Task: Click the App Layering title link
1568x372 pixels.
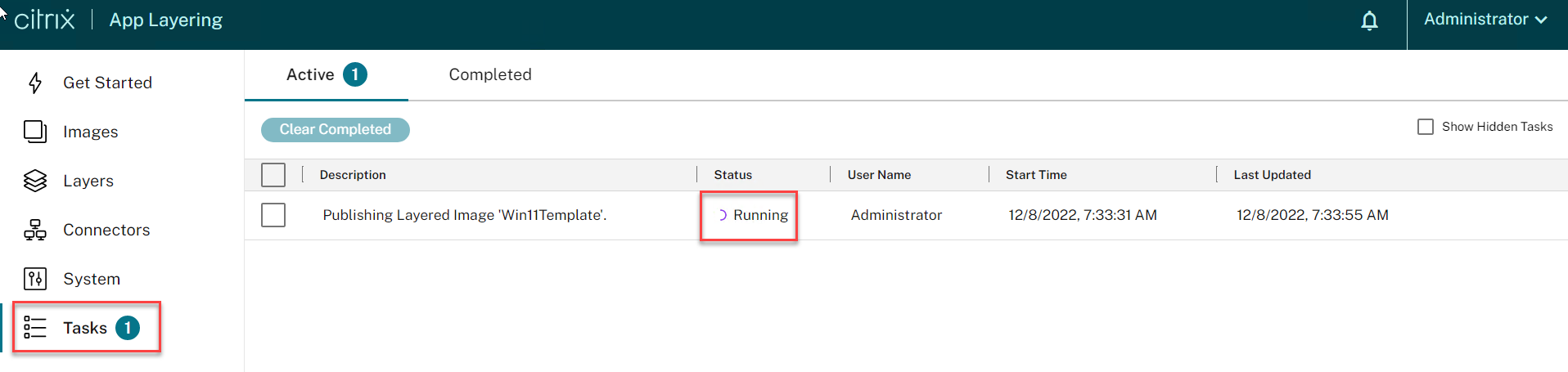Action: click(166, 20)
